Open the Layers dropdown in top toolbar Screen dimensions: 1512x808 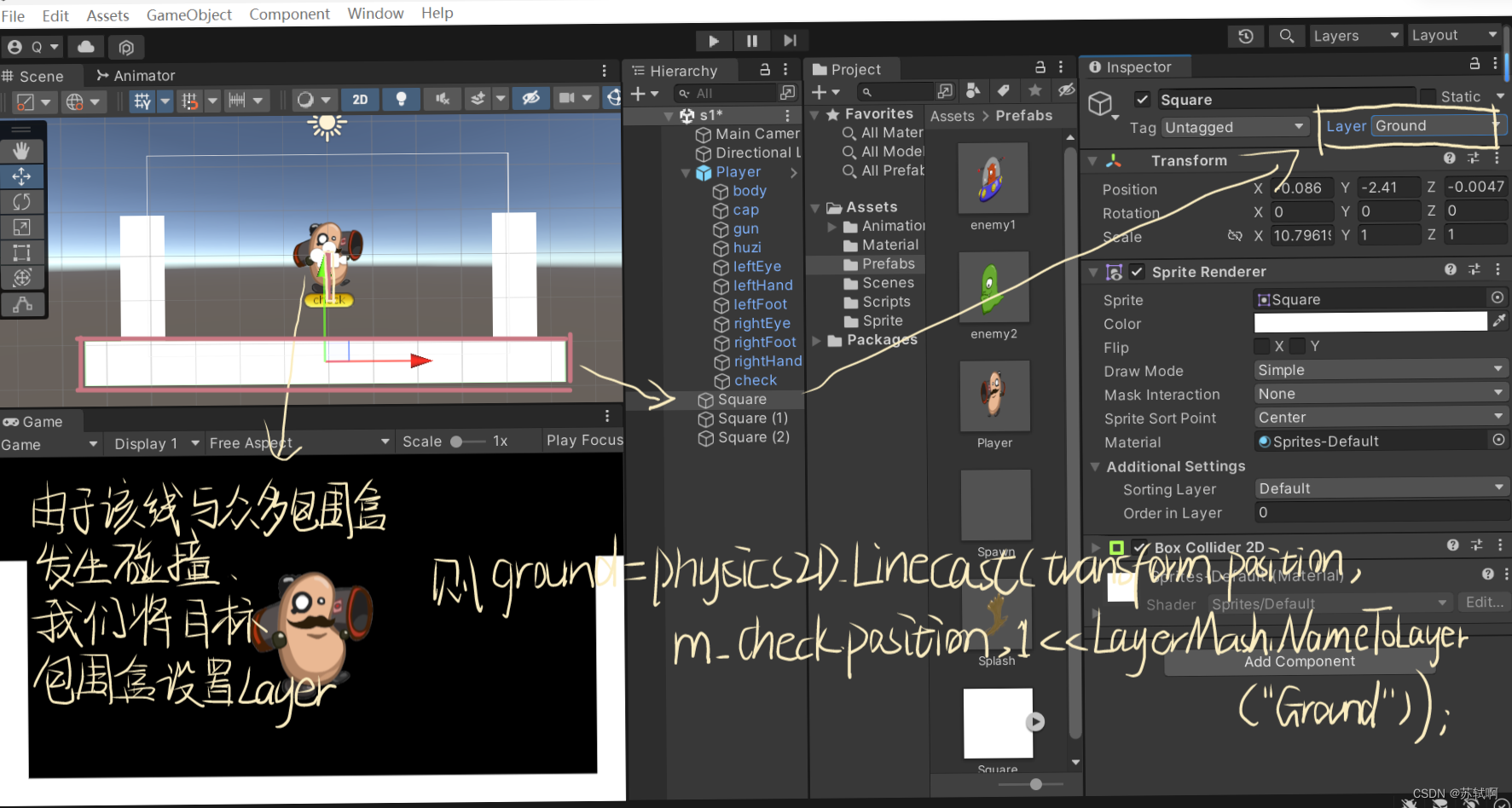point(1354,36)
